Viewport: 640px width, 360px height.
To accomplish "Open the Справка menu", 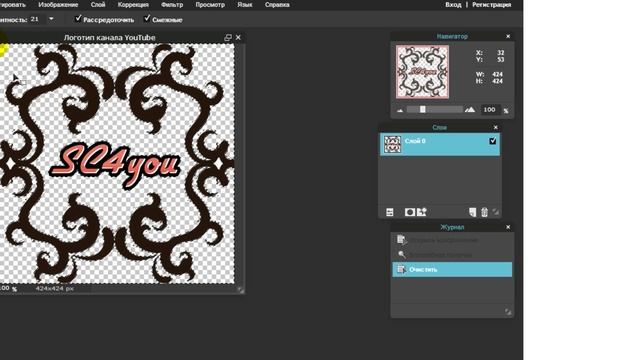I will tap(277, 5).
